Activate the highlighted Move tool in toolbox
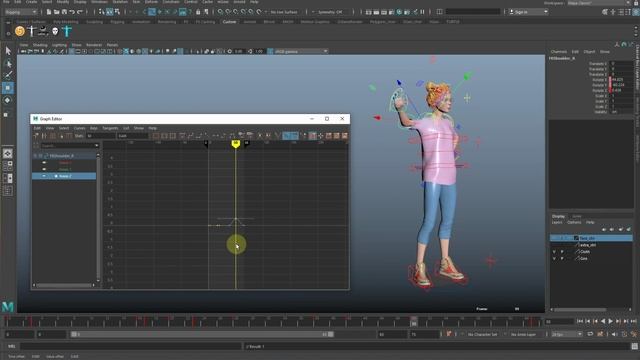 (8, 88)
